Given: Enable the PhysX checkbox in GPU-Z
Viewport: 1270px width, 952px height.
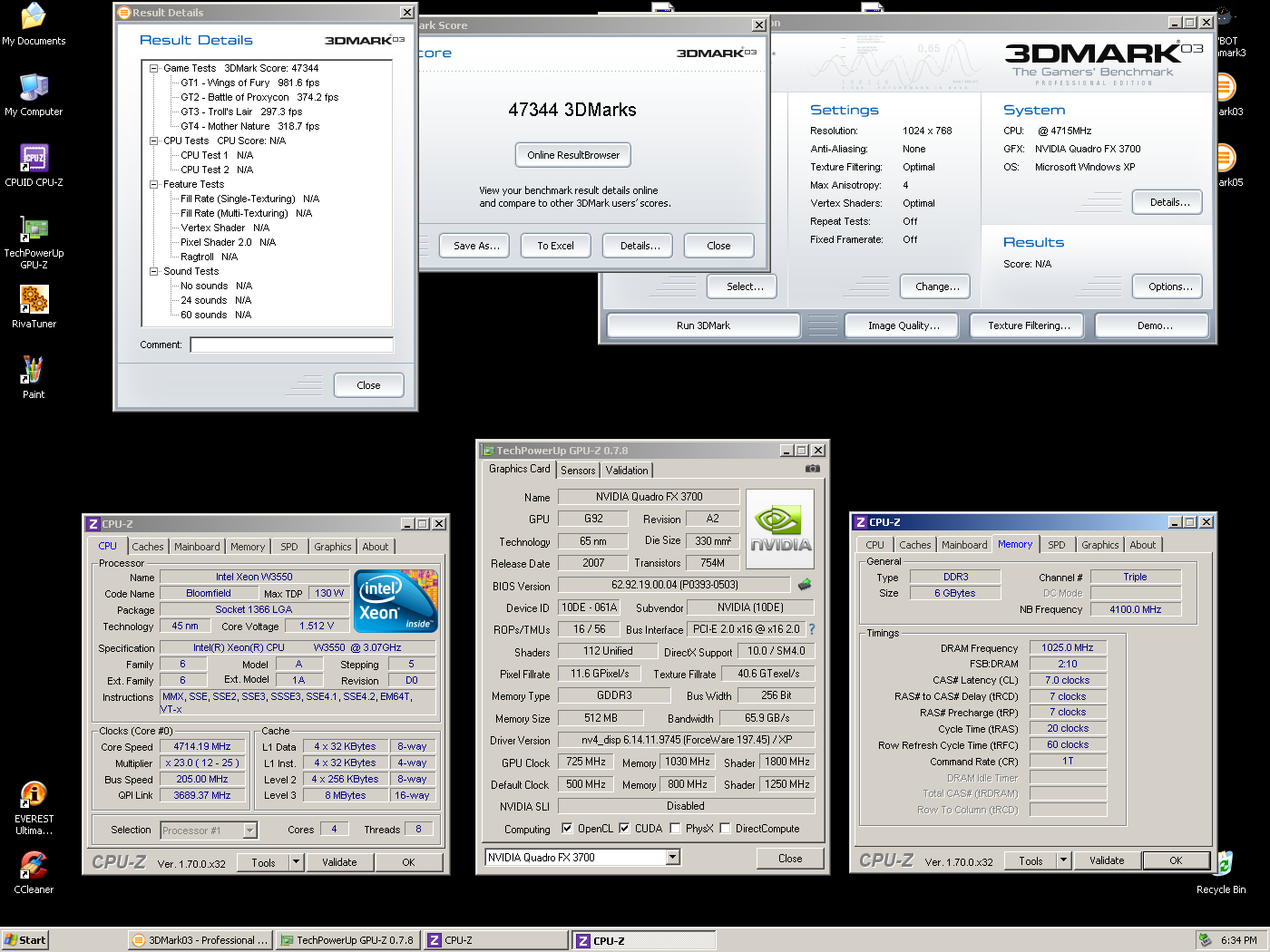Looking at the screenshot, I should tap(675, 829).
